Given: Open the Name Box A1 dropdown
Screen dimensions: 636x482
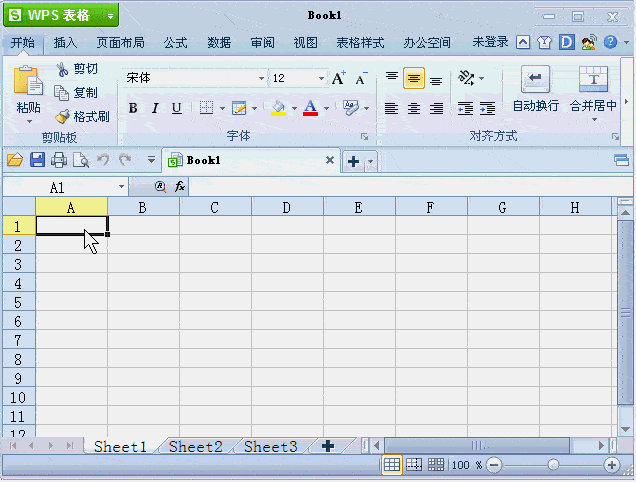Looking at the screenshot, I should 121,187.
